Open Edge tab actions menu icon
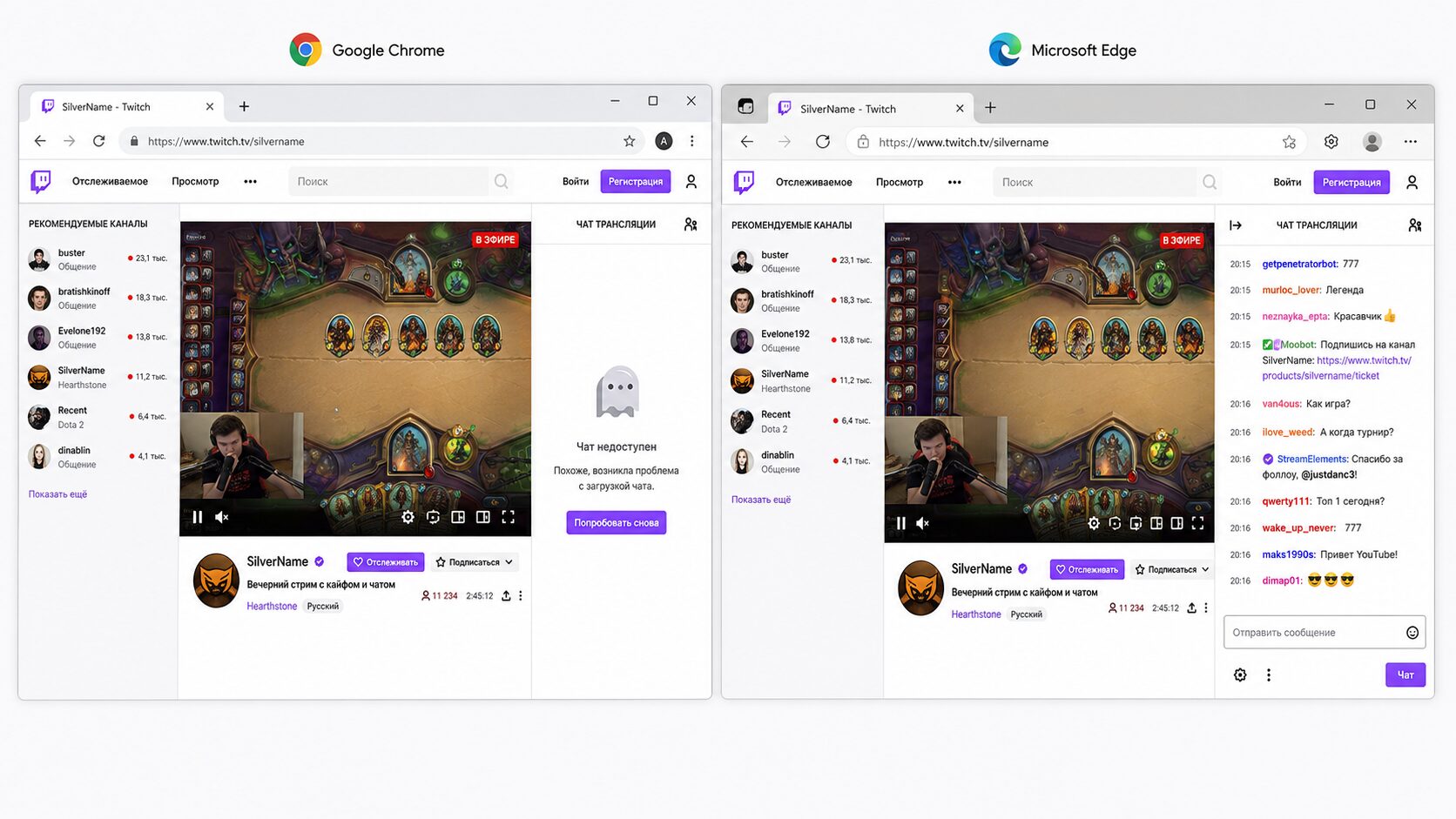The width and height of the screenshot is (1456, 819). click(745, 106)
